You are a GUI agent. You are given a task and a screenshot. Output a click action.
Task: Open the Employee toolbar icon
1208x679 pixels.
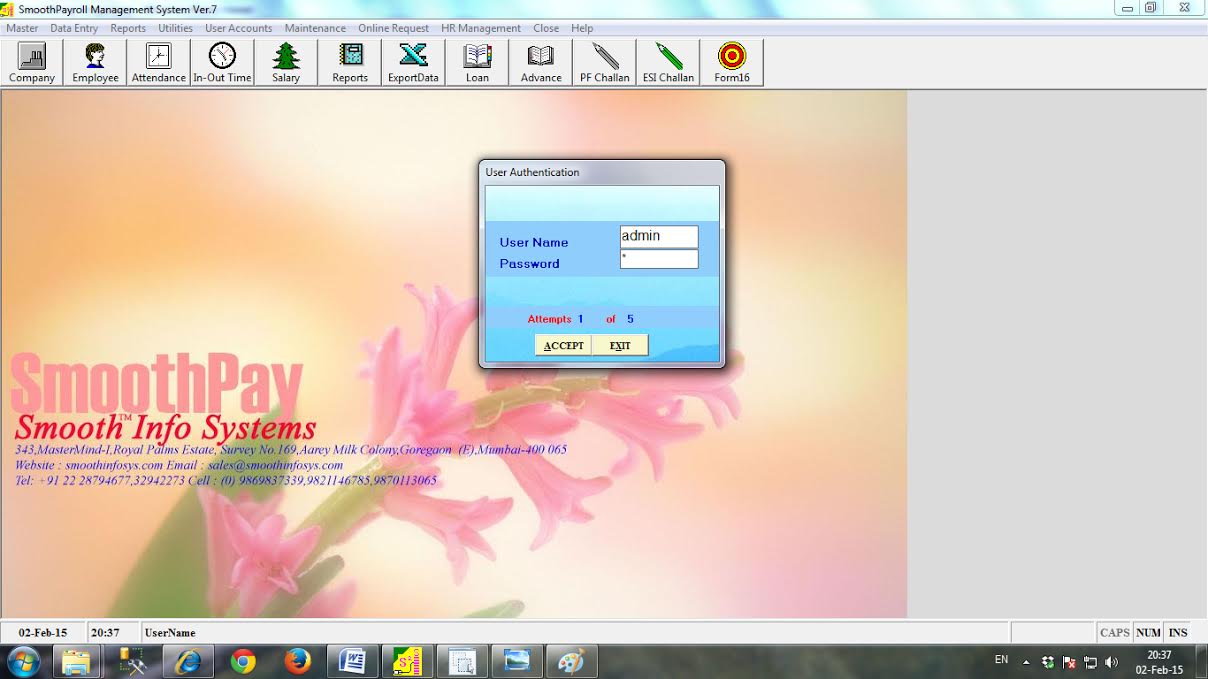[95, 62]
